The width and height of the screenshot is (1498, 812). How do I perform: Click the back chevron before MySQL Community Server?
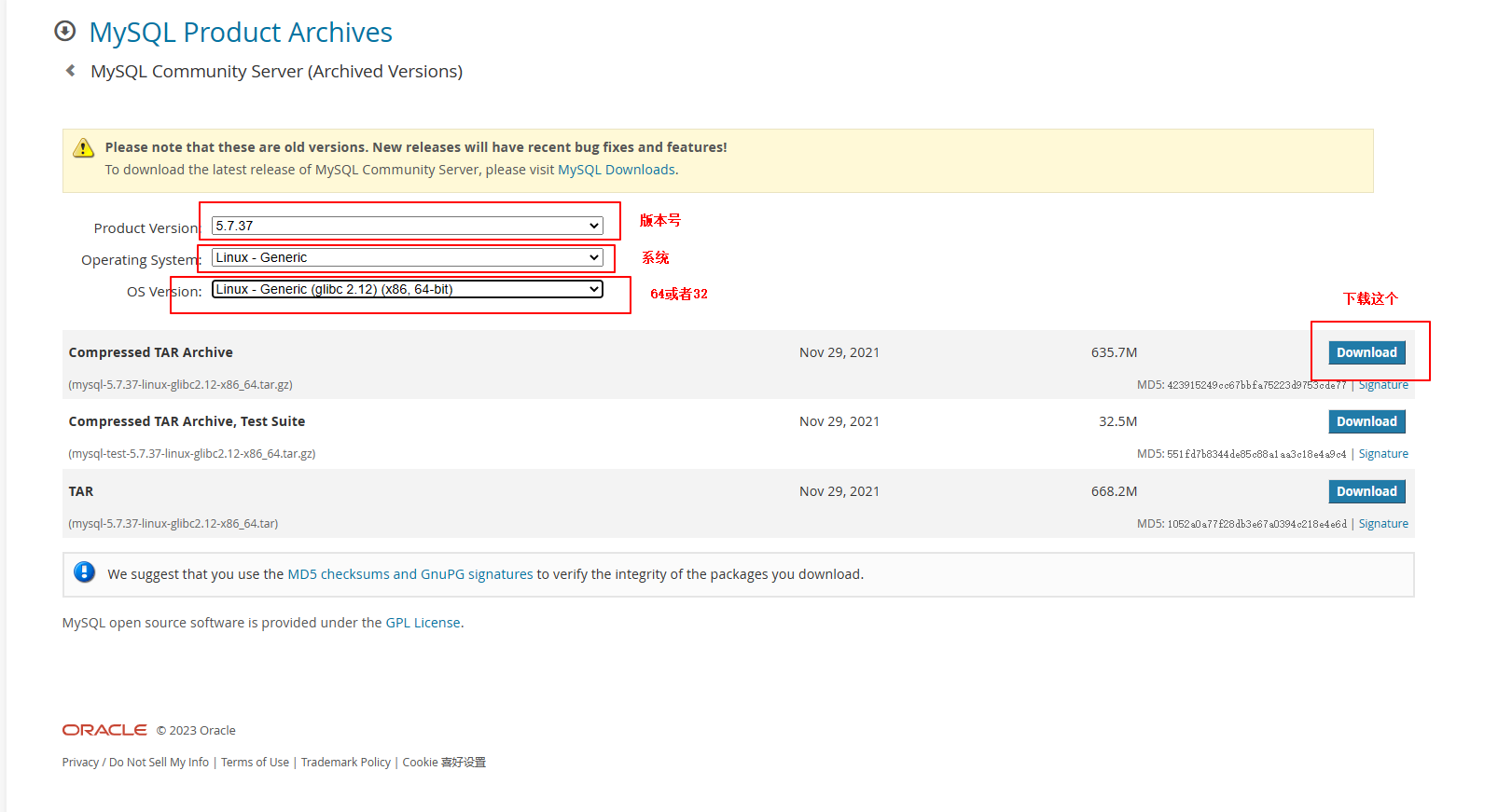(x=70, y=71)
